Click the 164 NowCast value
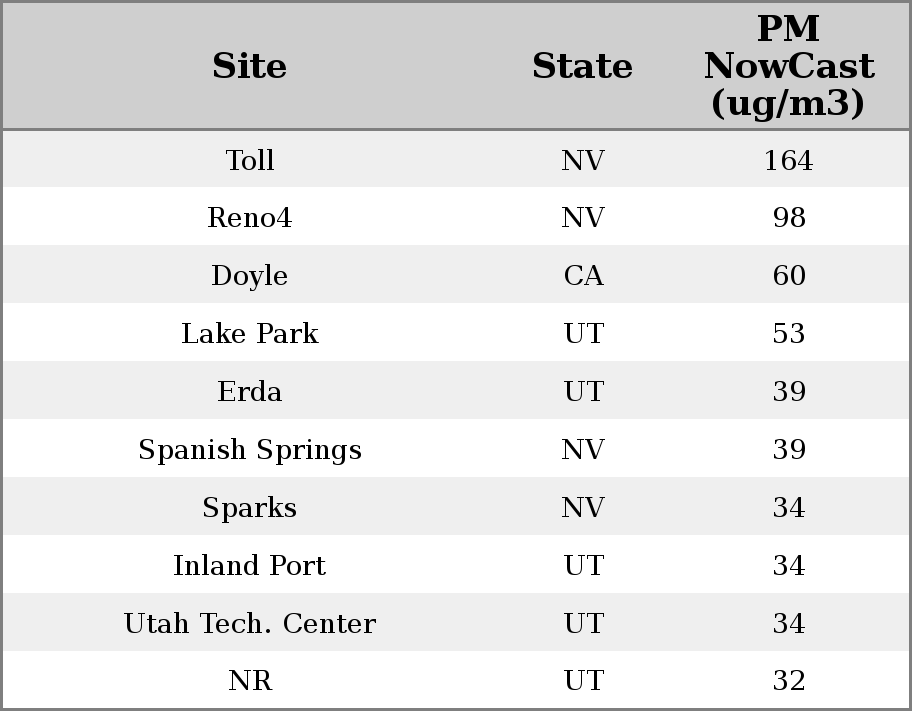 [x=788, y=160]
